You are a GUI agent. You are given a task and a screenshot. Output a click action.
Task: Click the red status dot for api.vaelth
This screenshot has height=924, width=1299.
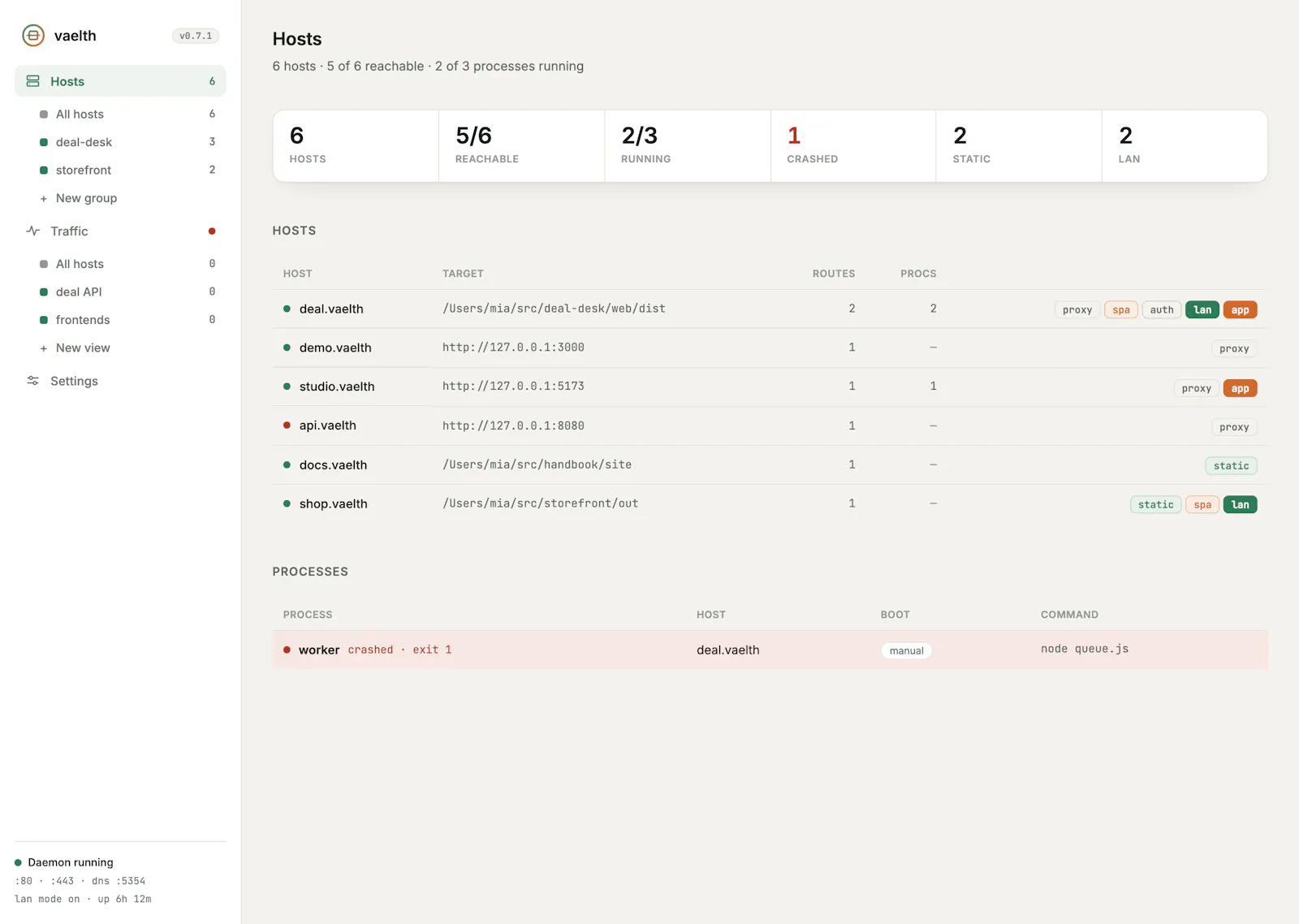pyautogui.click(x=287, y=425)
